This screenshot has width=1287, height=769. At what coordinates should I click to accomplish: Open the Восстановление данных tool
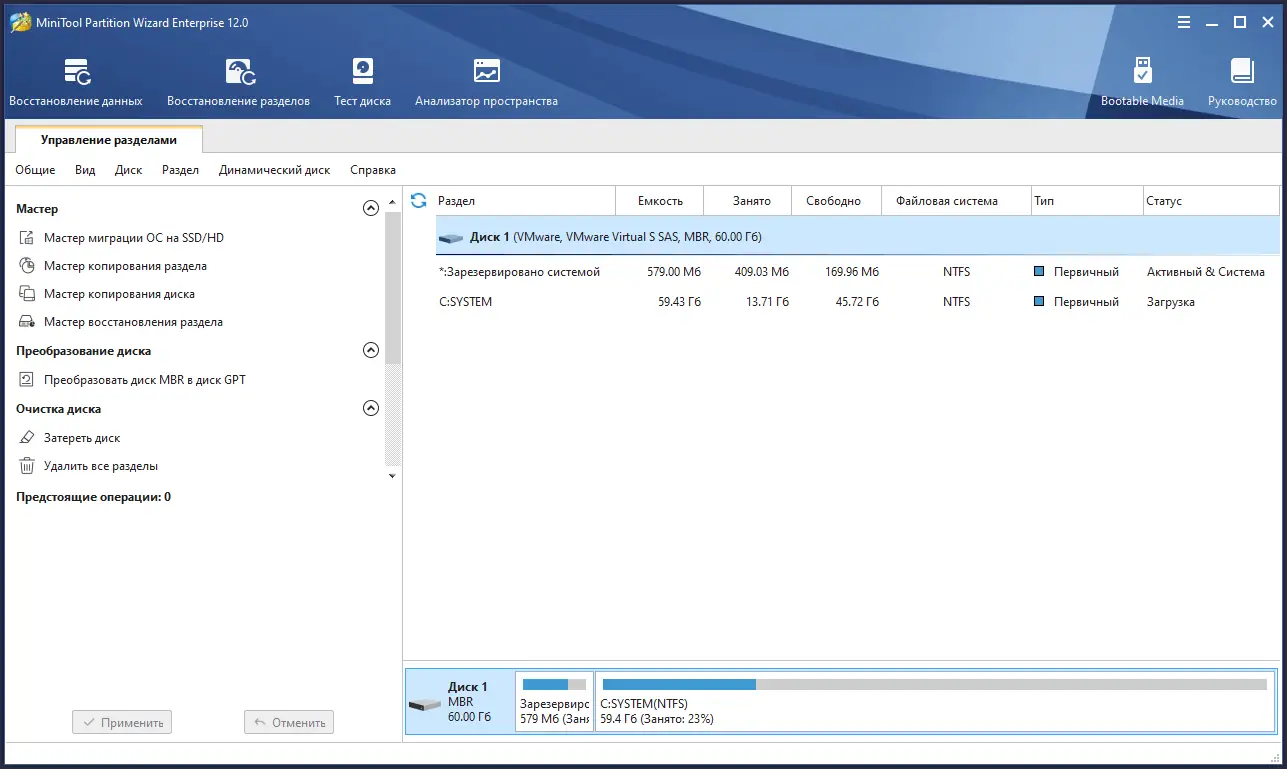78,80
